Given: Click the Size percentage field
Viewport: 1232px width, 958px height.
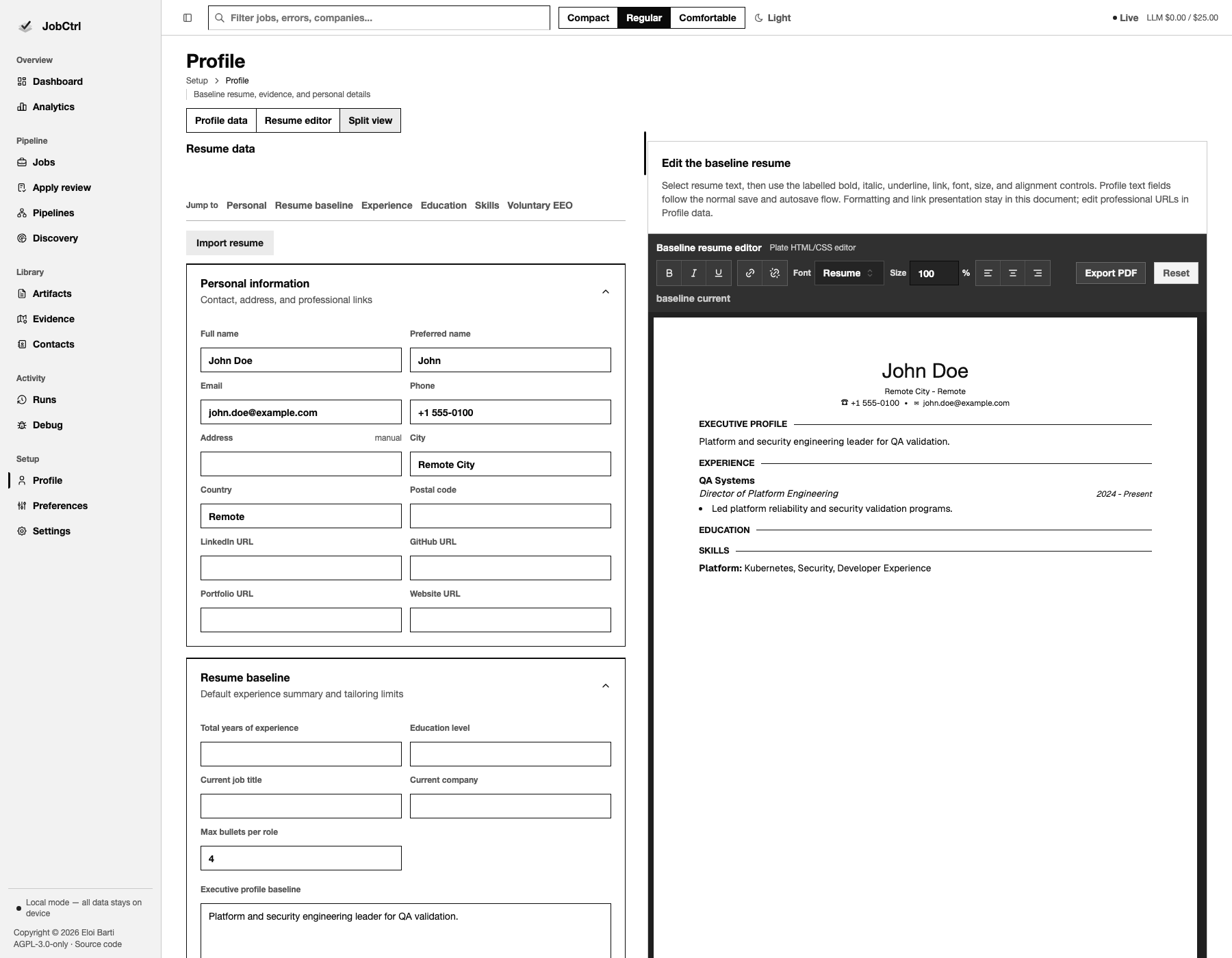Looking at the screenshot, I should (x=934, y=273).
